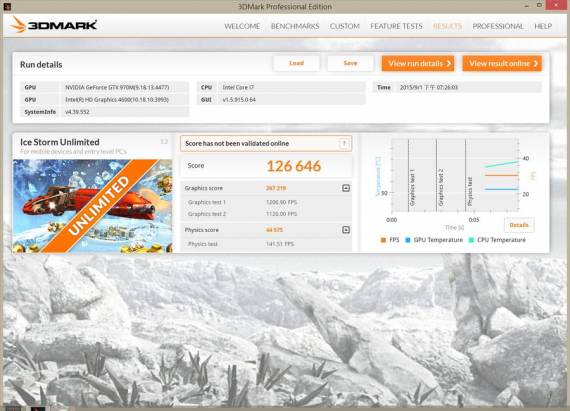This screenshot has width=570, height=411.
Task: Click the Ice Storm Unlimited thumbnail image
Action: tap(92, 206)
